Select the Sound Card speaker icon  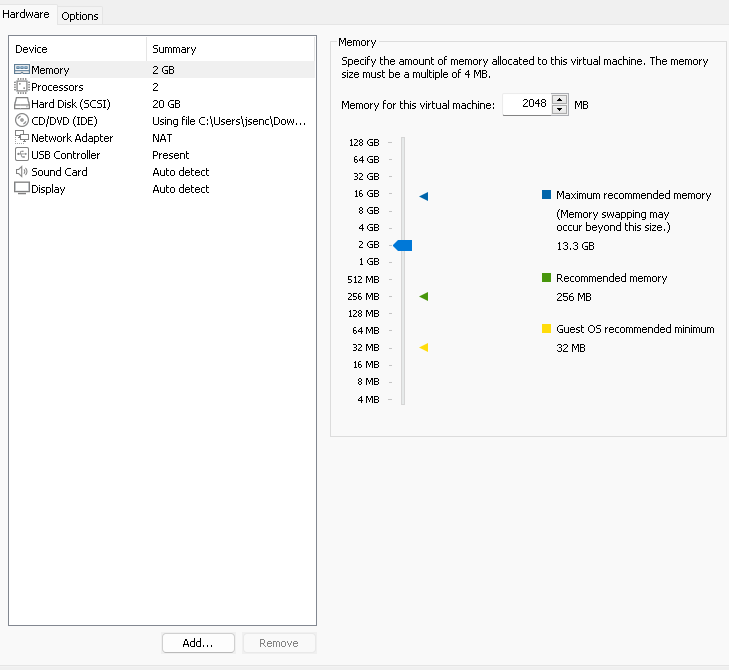tap(22, 172)
